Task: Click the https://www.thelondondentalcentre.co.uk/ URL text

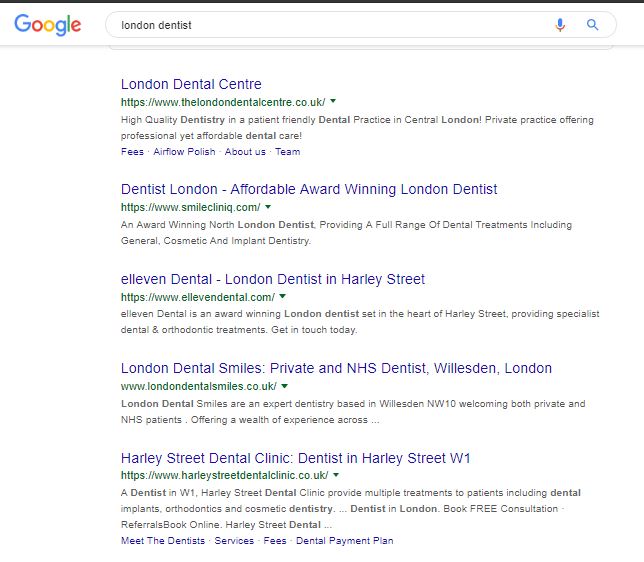Action: pyautogui.click(x=223, y=102)
